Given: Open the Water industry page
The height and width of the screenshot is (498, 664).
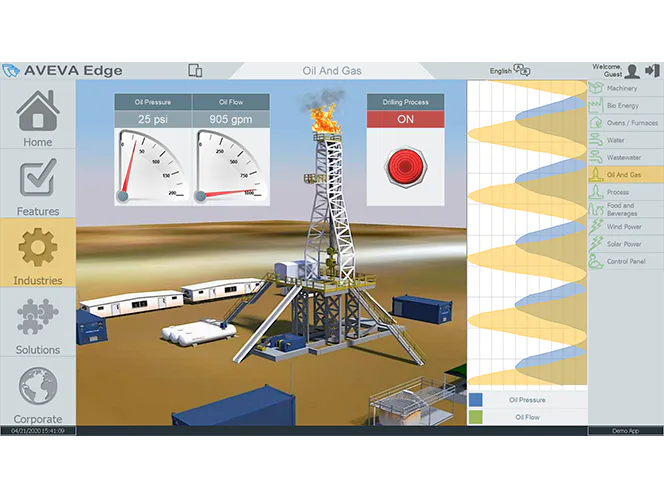Looking at the screenshot, I should [x=626, y=140].
